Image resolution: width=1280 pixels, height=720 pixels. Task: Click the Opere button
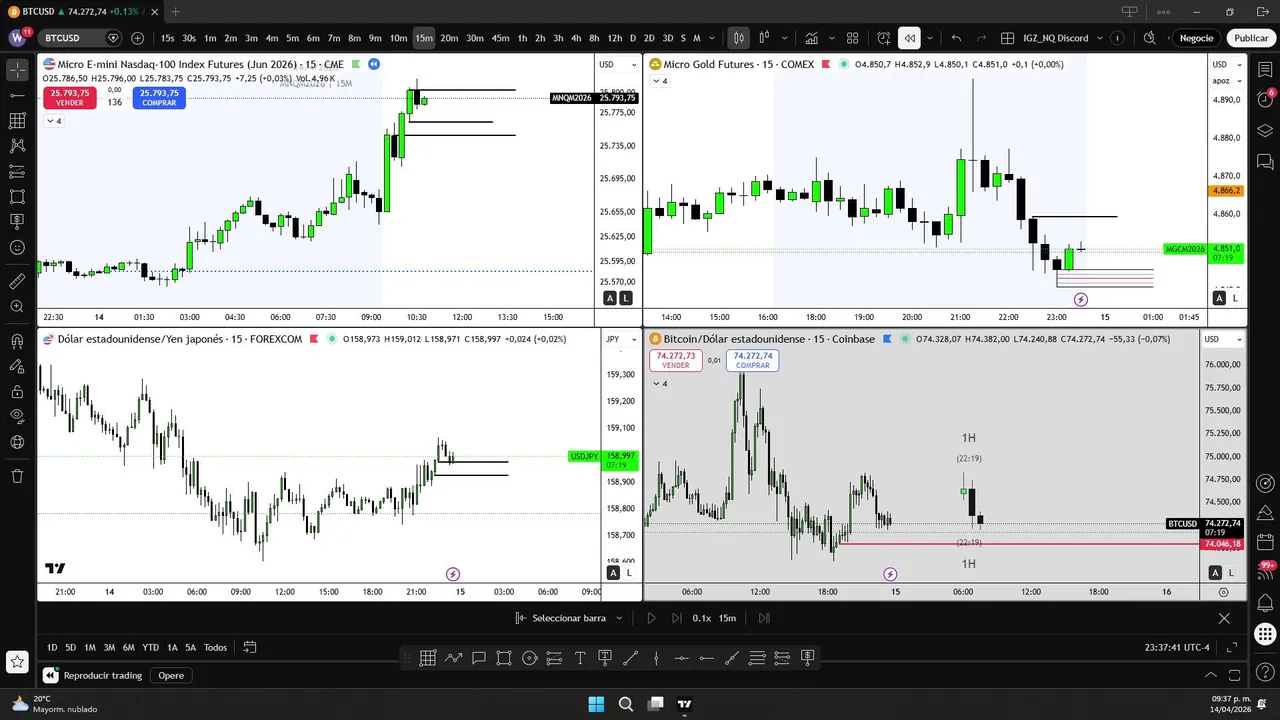click(171, 675)
